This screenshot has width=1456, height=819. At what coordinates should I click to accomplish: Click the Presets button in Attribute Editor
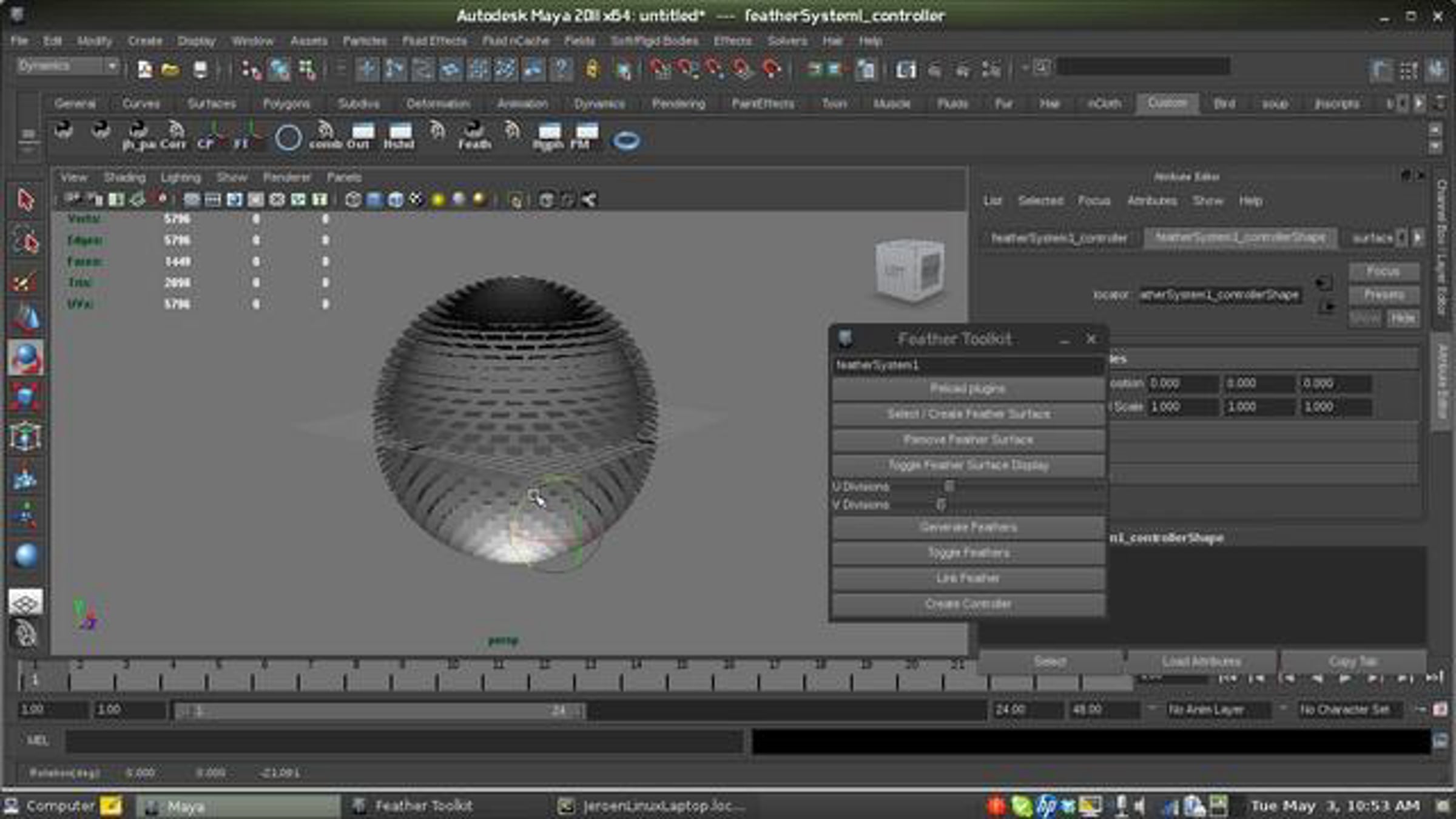(x=1384, y=295)
